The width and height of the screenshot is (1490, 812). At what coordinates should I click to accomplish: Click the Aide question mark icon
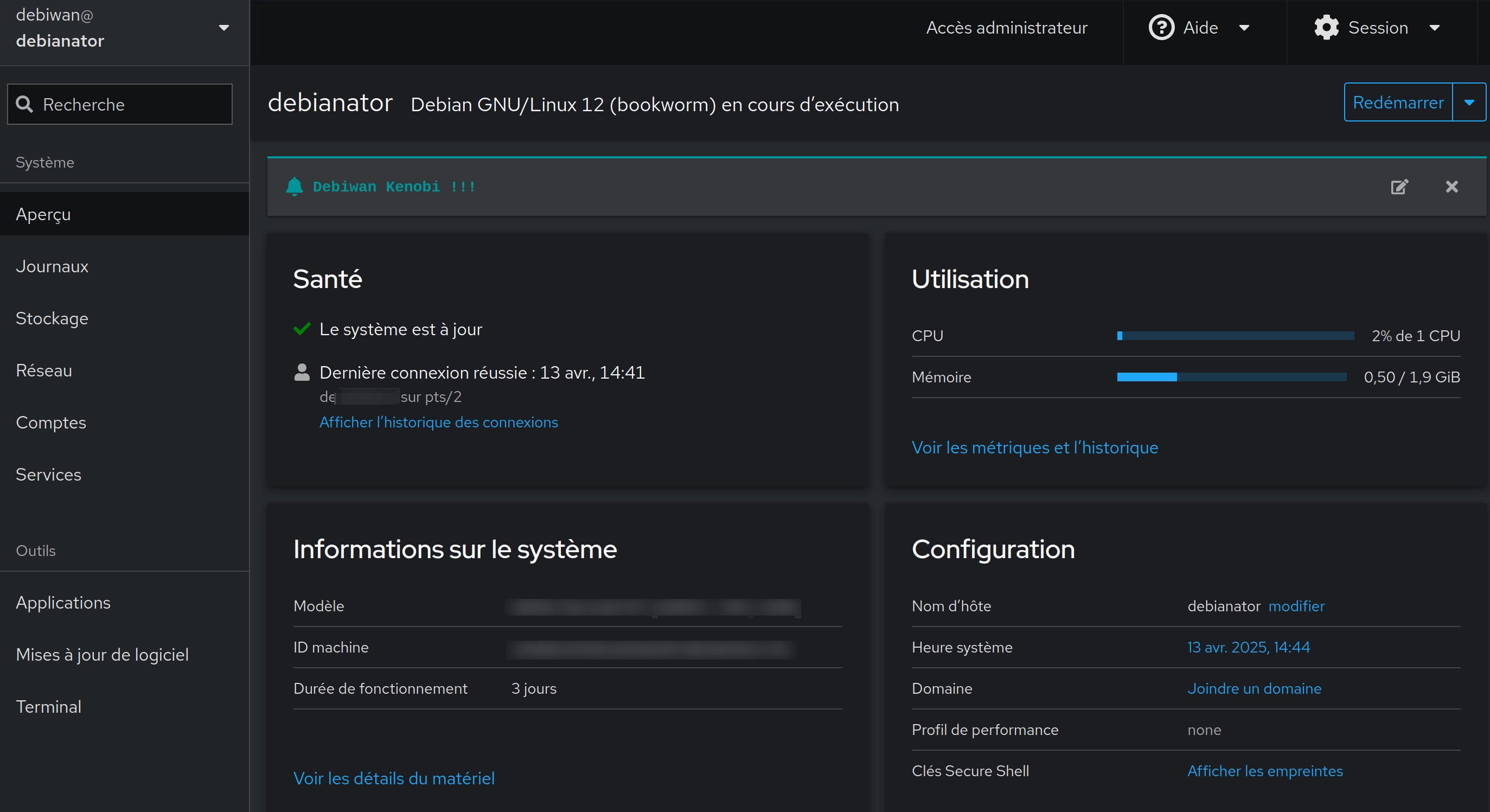pyautogui.click(x=1161, y=27)
